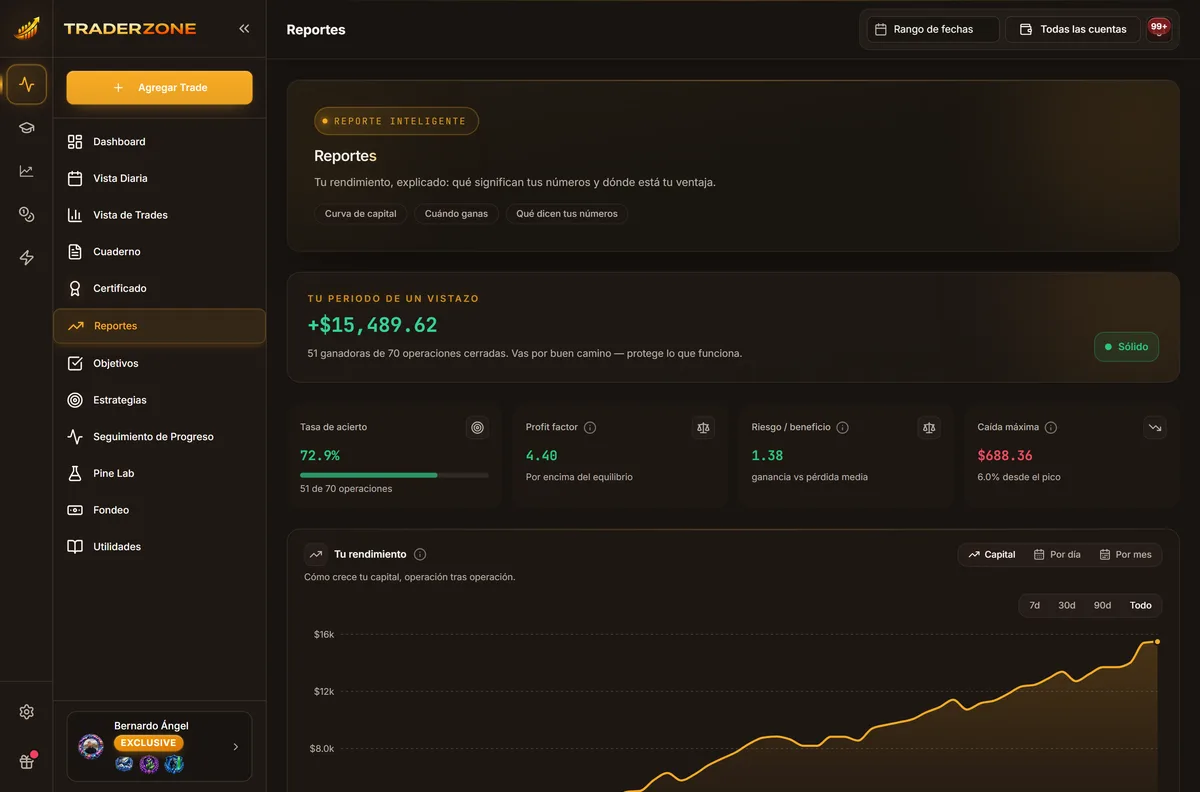Viewport: 1200px width, 792px height.
Task: Open the Todas las cuentas account selector
Action: [1073, 29]
